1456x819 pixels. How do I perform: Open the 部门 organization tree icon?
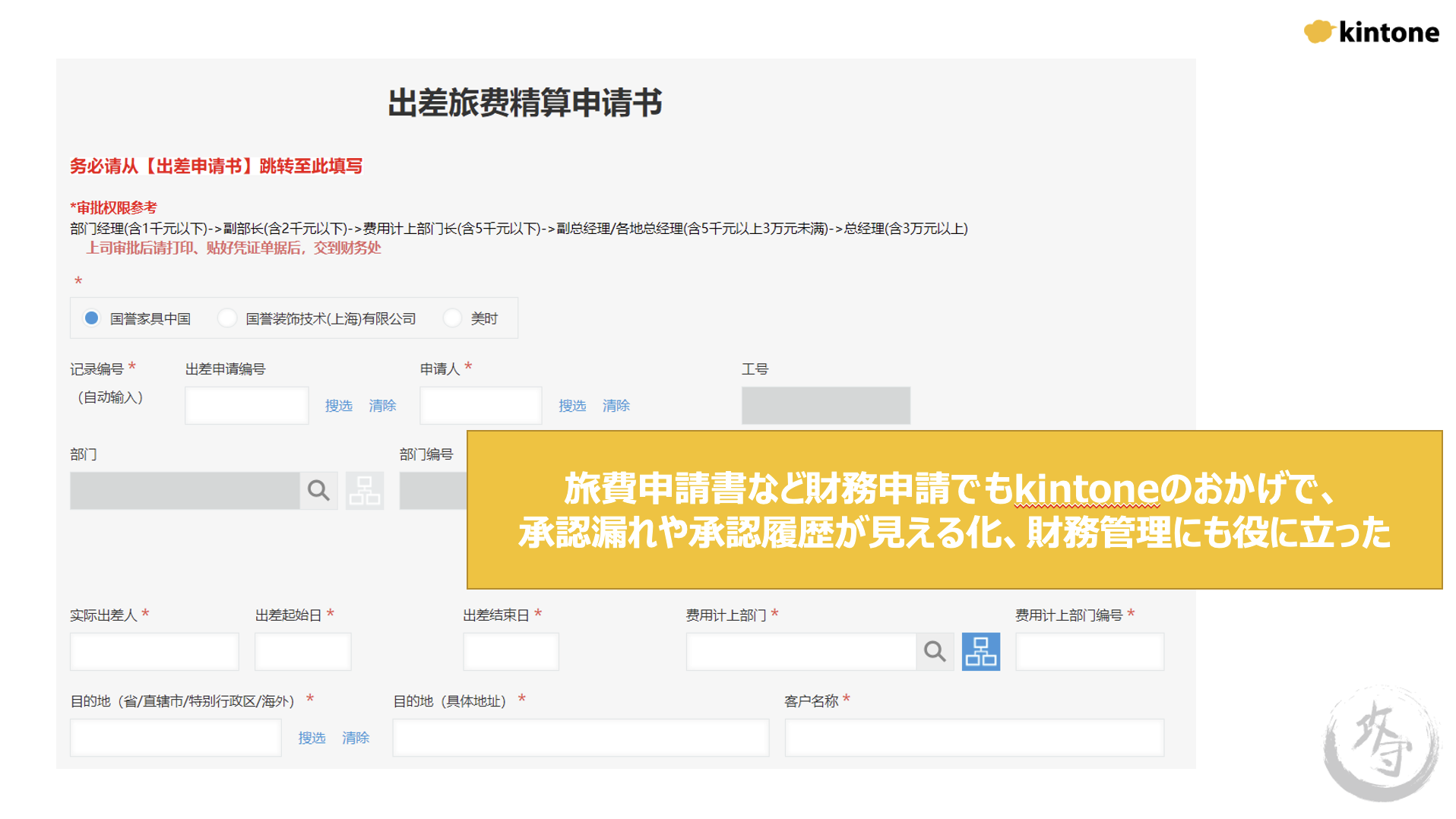(x=365, y=491)
